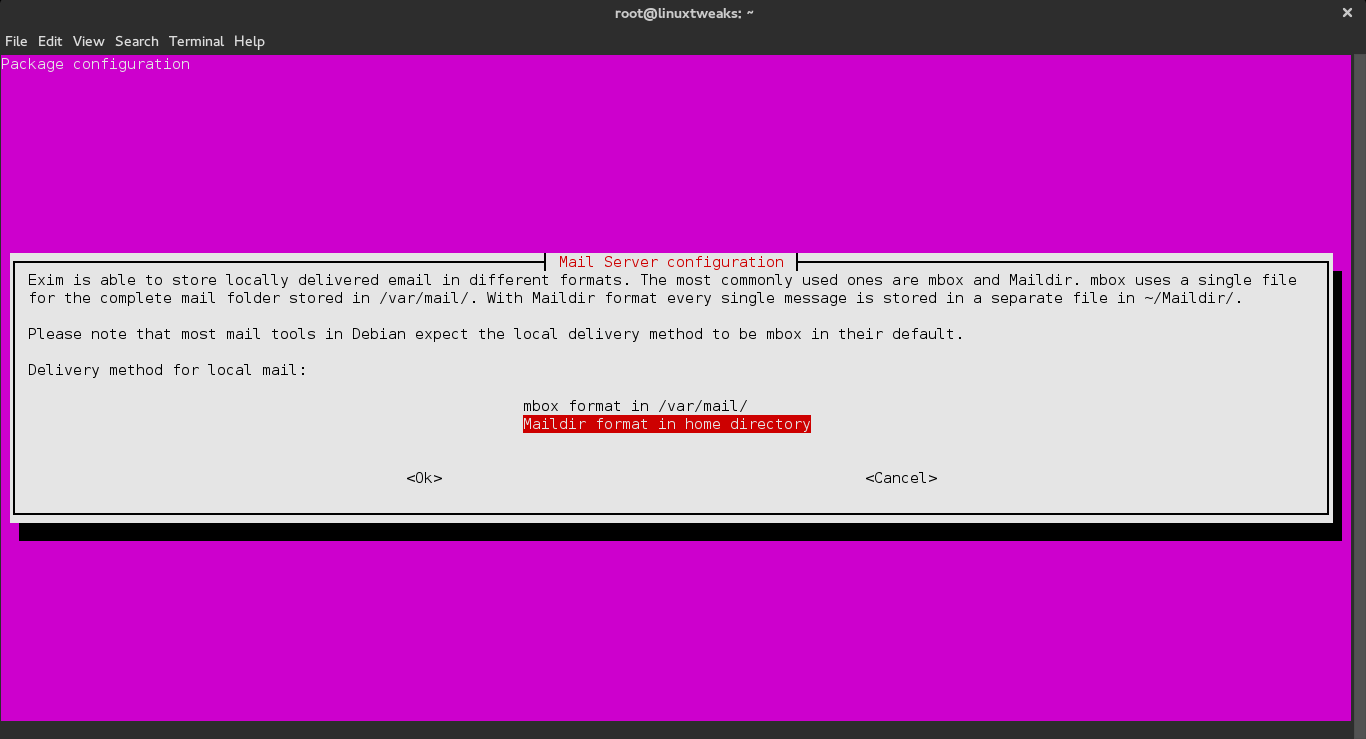Open the Help menu
This screenshot has height=739, width=1366.
pos(249,41)
